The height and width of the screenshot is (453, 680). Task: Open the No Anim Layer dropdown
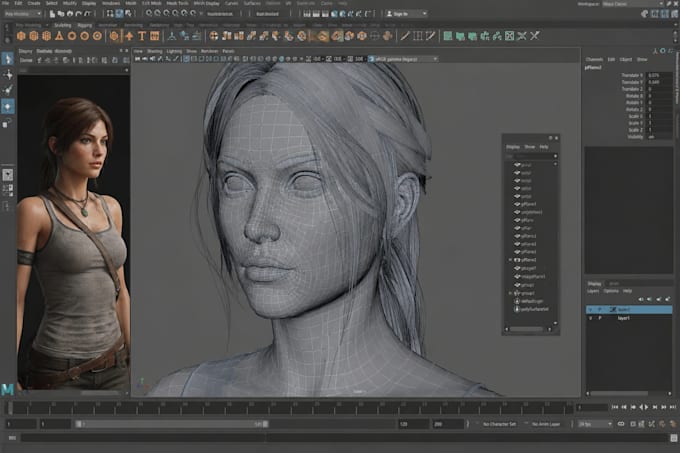click(x=546, y=424)
